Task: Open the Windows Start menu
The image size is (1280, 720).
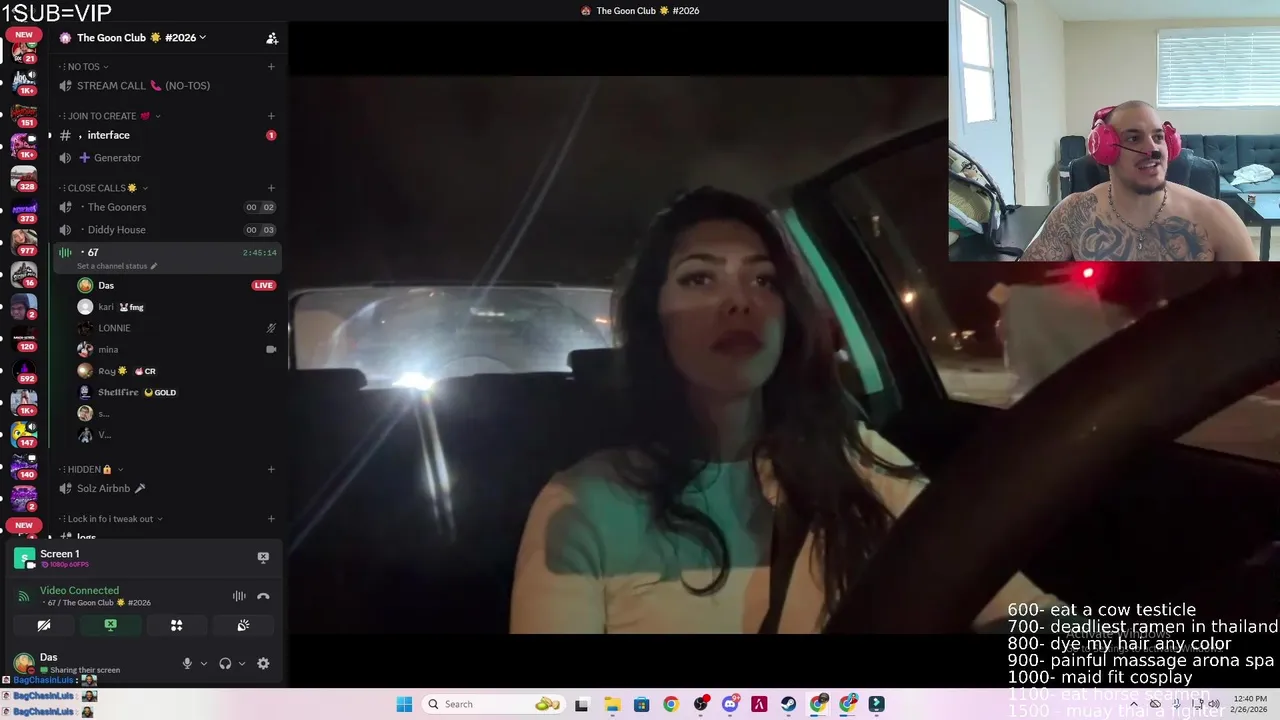Action: [404, 704]
